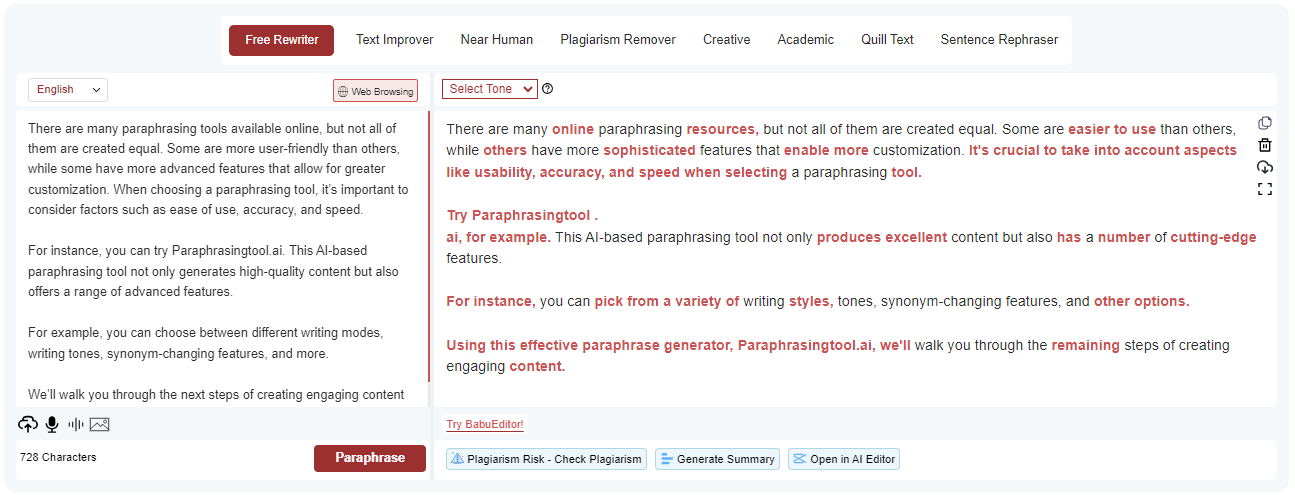Choose the Academic rewriting mode
This screenshot has width=1295, height=495.
[x=805, y=40]
